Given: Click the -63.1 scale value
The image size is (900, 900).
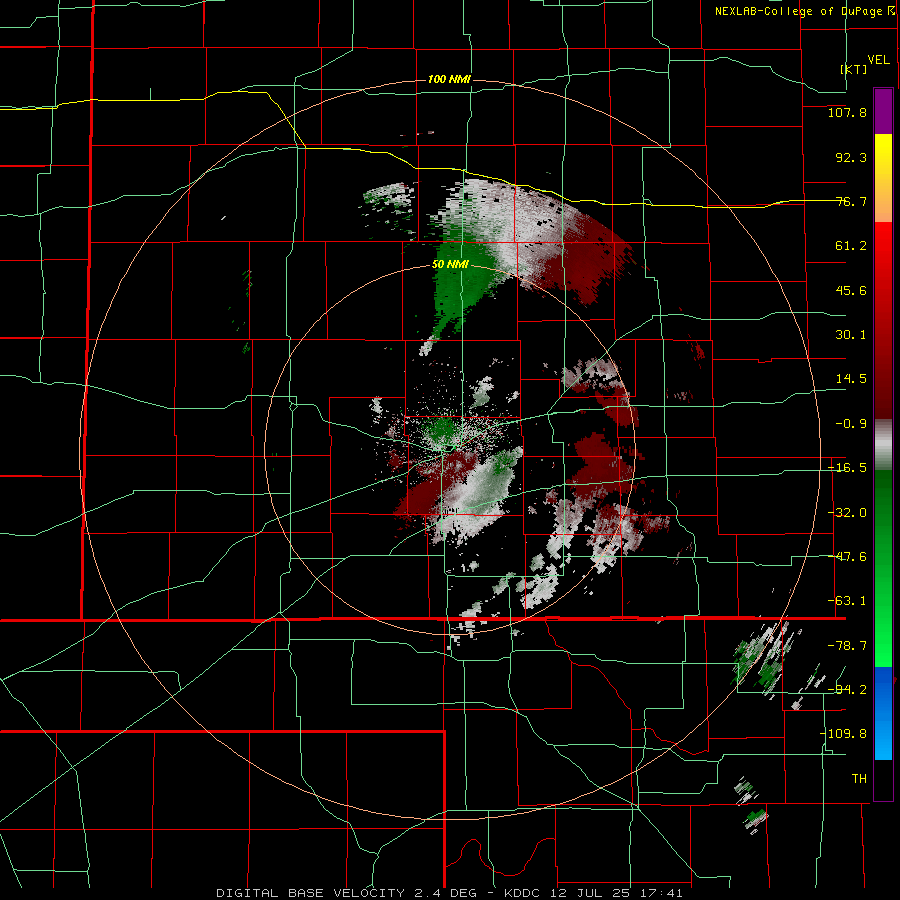Looking at the screenshot, I should point(847,601).
